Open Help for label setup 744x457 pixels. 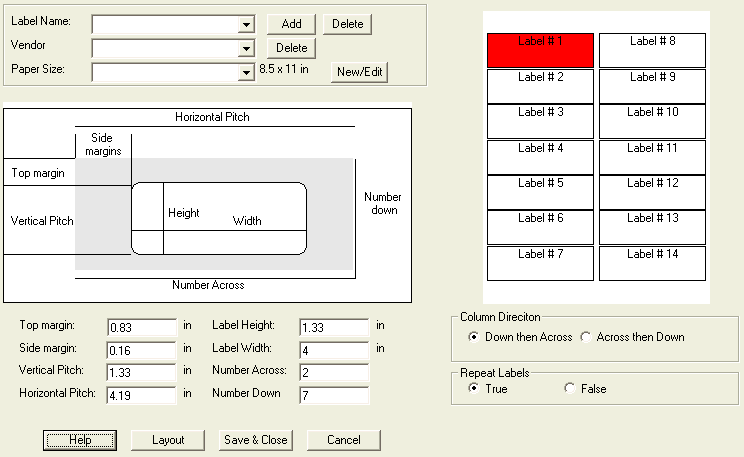80,440
